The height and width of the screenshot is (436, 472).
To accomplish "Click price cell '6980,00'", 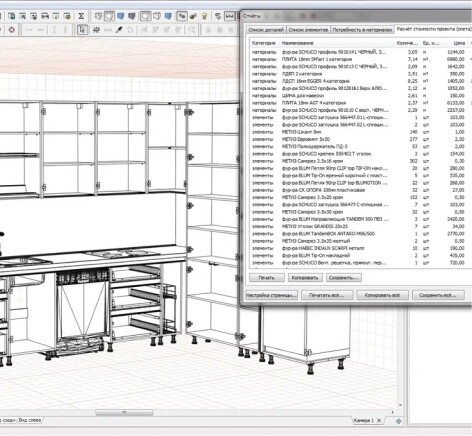I will click(456, 59).
